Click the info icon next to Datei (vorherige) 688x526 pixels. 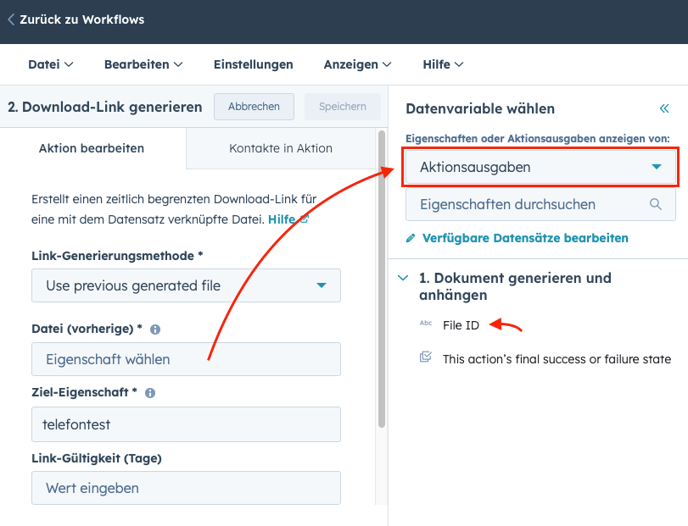156,329
